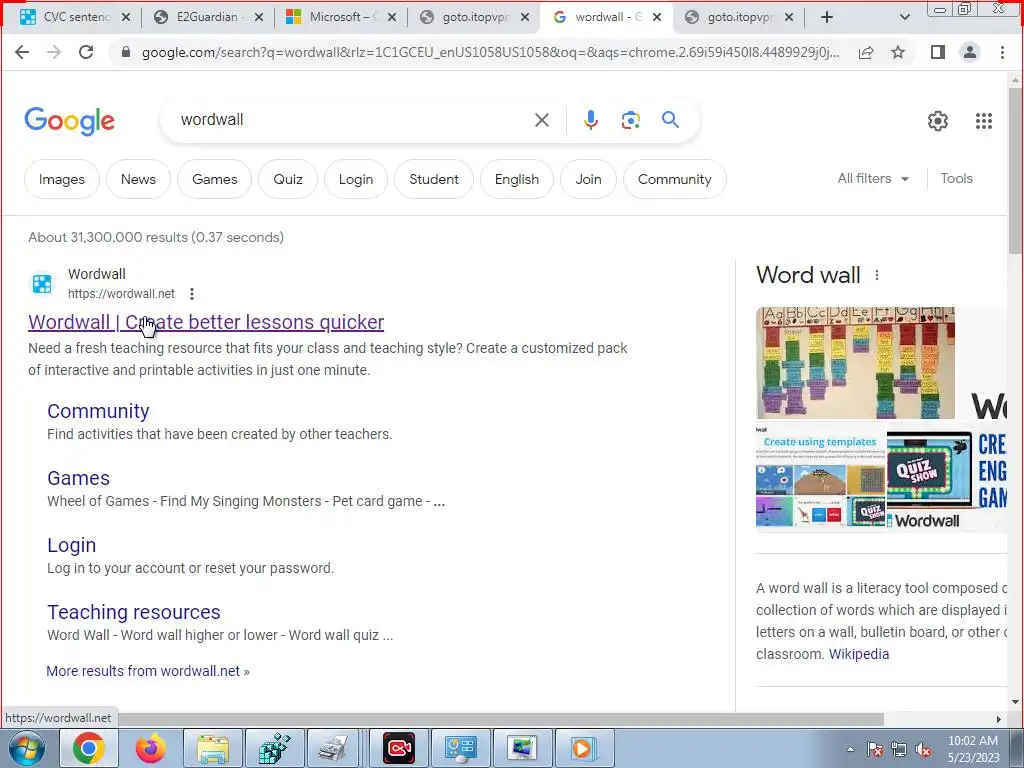Viewport: 1024px width, 768px height.
Task: Go back to the previous page
Action: (22, 52)
